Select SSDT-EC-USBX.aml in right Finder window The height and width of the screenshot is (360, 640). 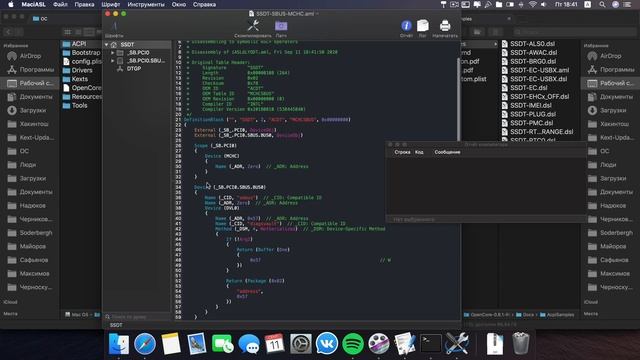click(x=539, y=70)
